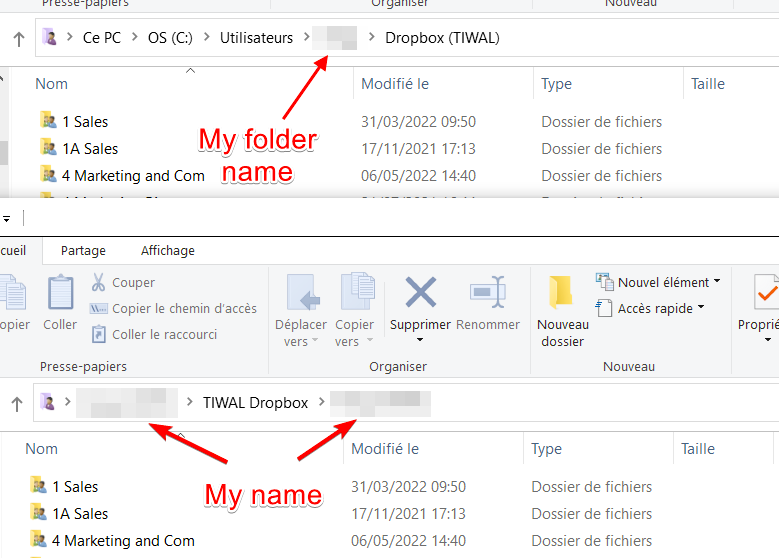Sort by Modifié le column in the lower window
Screen dimensions: 779x558
click(385, 449)
